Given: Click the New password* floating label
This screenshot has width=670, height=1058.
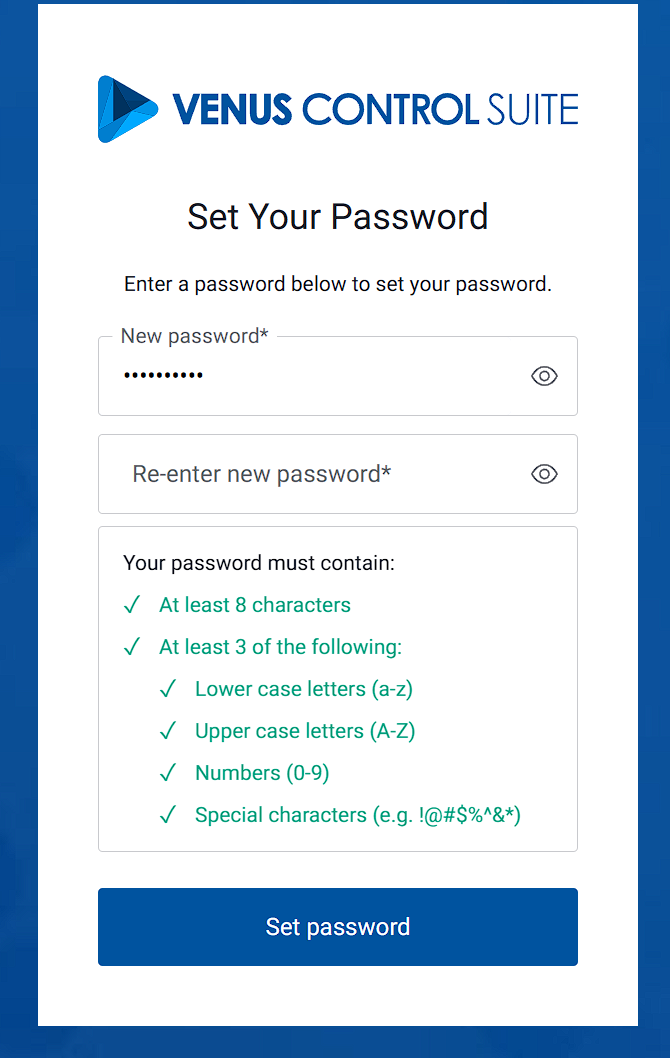Looking at the screenshot, I should tap(194, 336).
